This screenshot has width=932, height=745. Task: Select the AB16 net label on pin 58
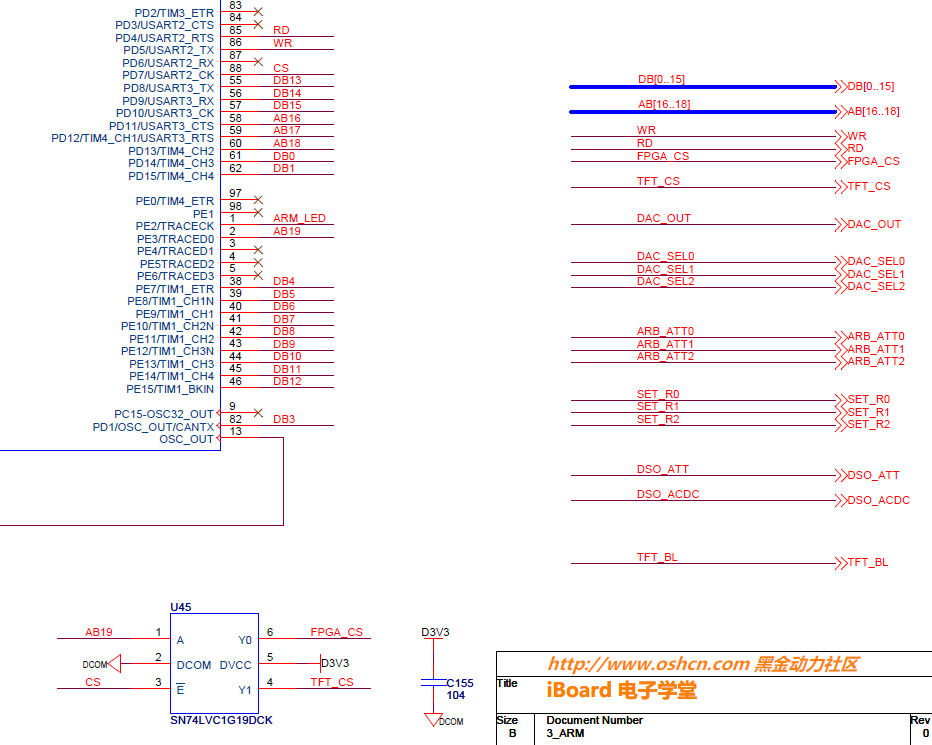(x=287, y=118)
